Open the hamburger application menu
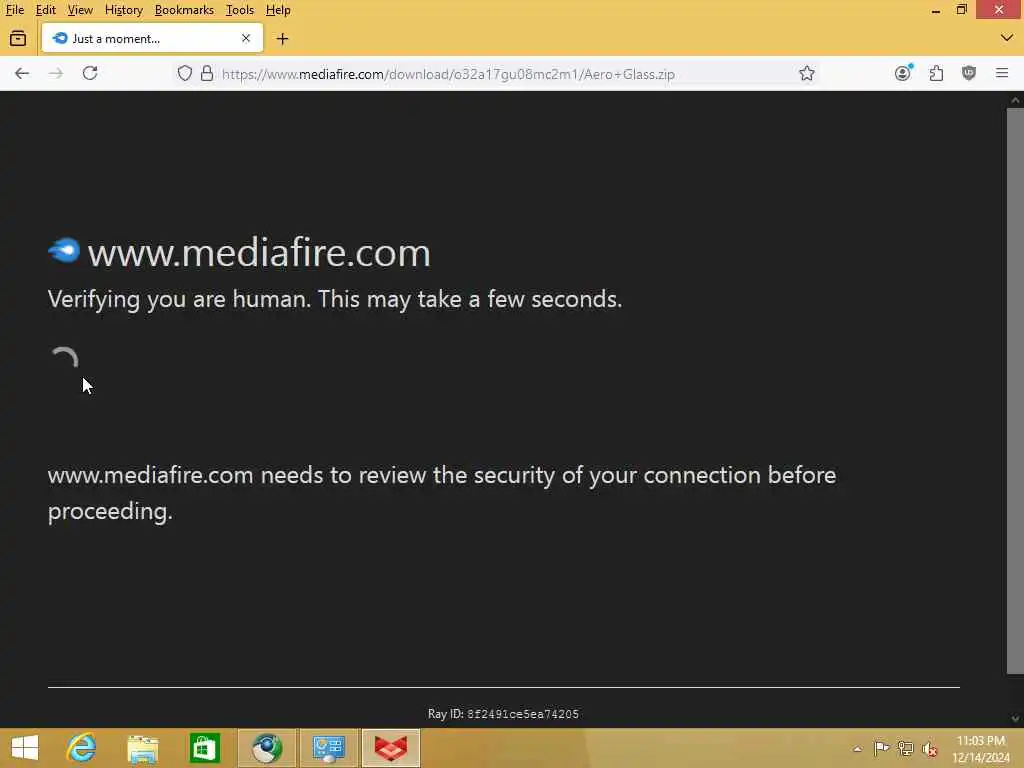Screen dimensions: 1024x768 1002,73
